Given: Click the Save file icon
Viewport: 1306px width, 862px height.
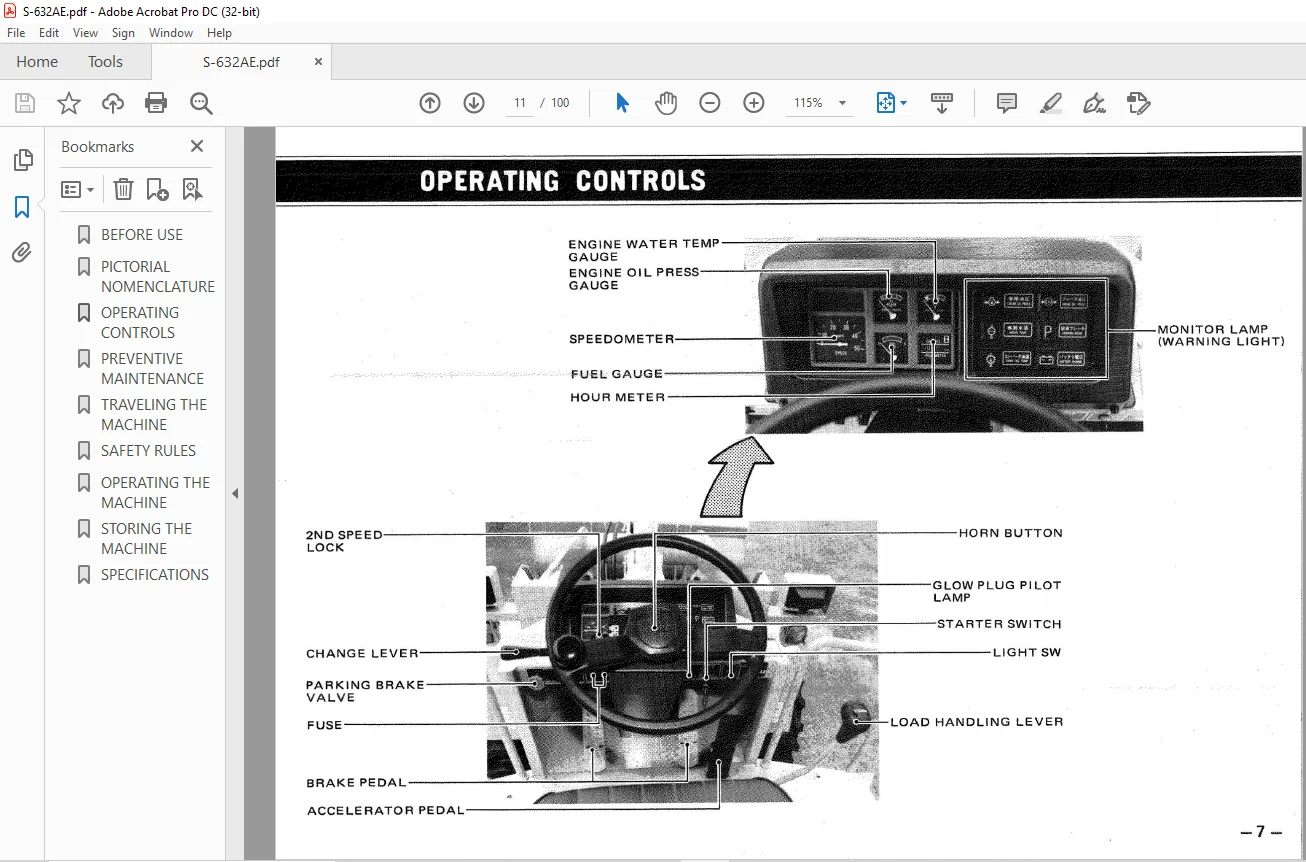Looking at the screenshot, I should pos(25,103).
